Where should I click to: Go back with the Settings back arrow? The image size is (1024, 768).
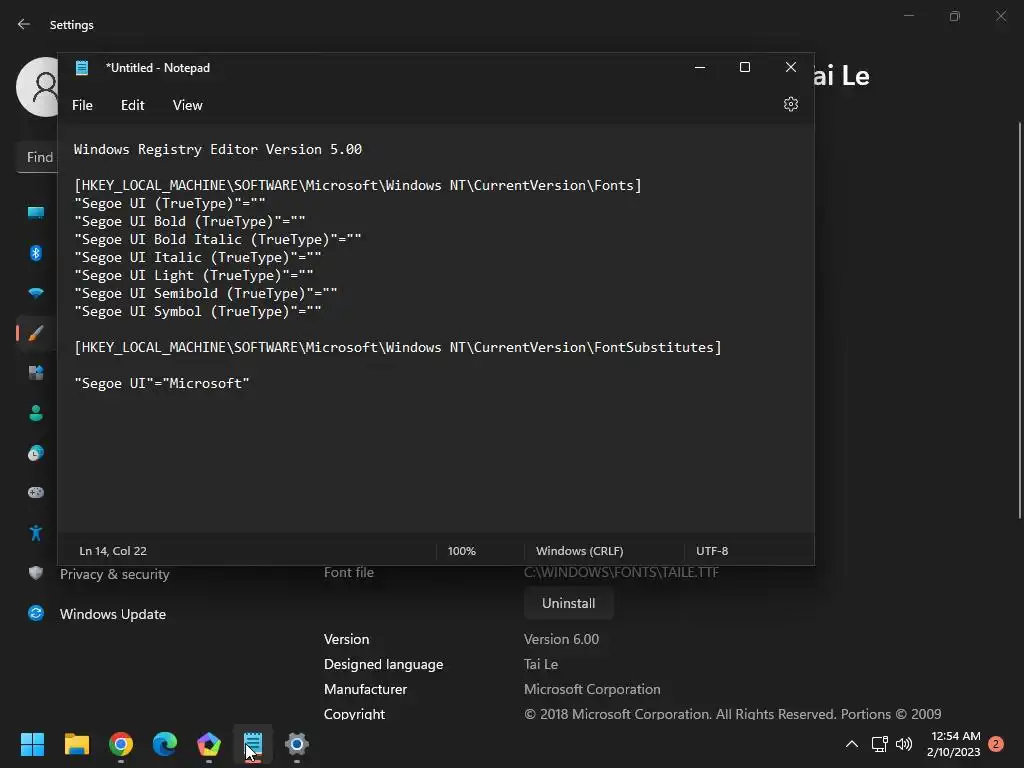pyautogui.click(x=24, y=24)
